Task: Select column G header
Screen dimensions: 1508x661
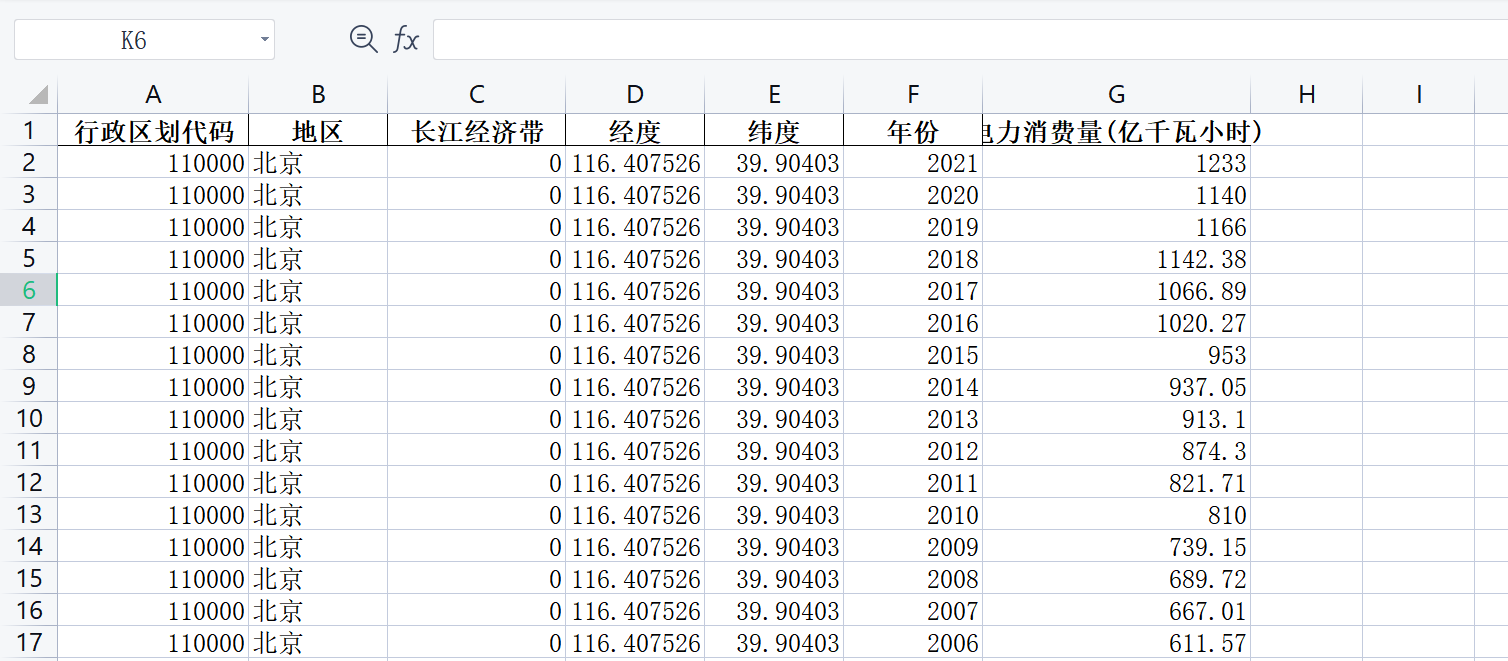Action: 1117,95
